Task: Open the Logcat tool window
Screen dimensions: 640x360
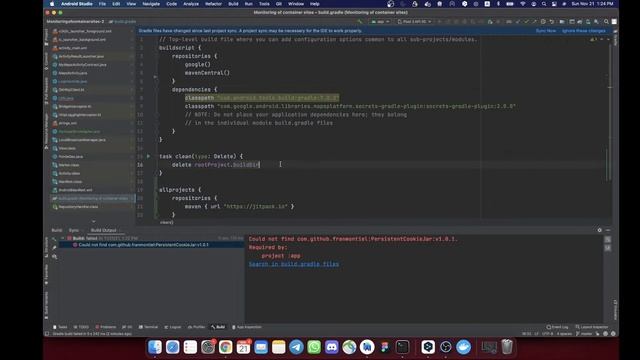Action: click(173, 327)
